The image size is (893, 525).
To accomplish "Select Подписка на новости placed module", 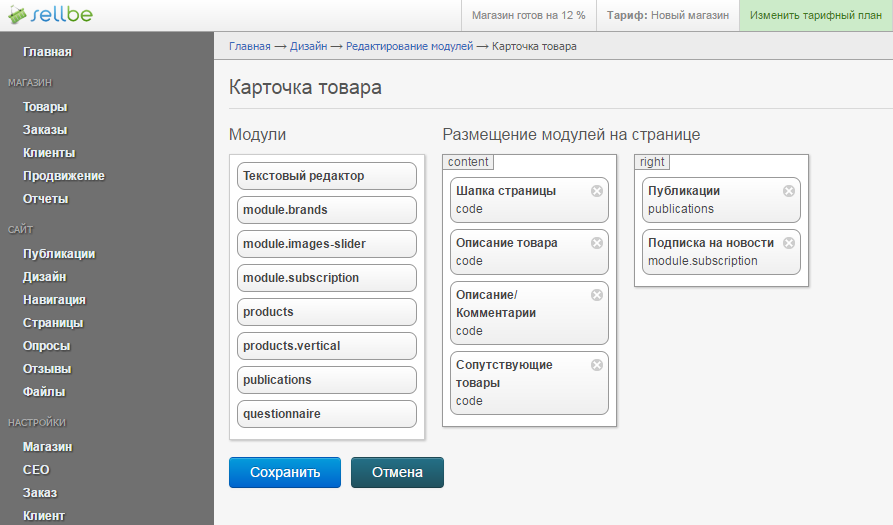I will [x=721, y=252].
